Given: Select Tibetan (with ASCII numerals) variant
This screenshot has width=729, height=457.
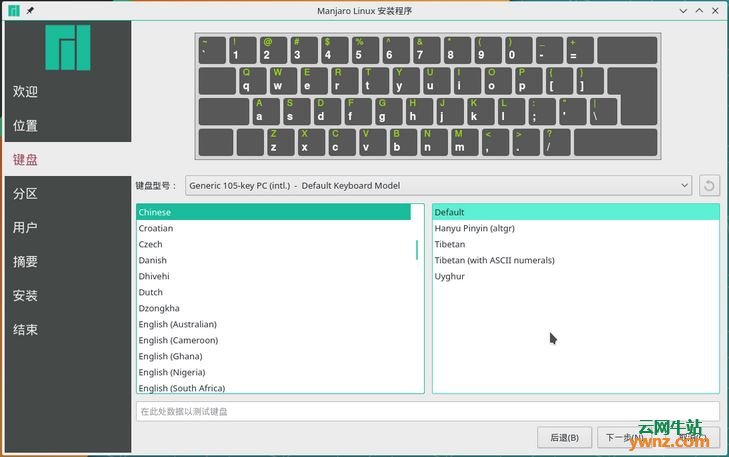Looking at the screenshot, I should point(576,260).
